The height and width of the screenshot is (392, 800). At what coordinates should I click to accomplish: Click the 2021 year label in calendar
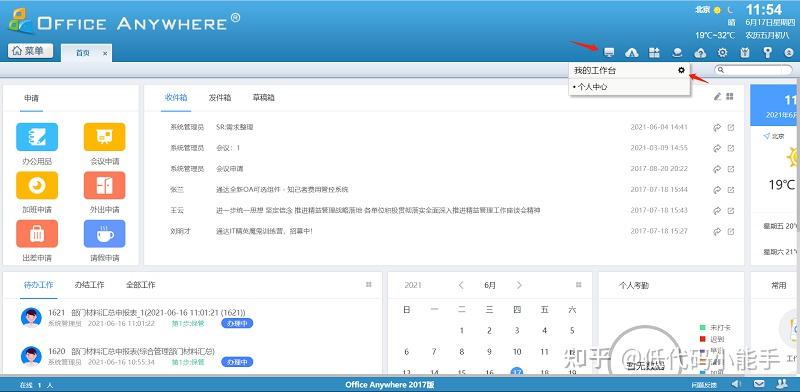(x=413, y=285)
